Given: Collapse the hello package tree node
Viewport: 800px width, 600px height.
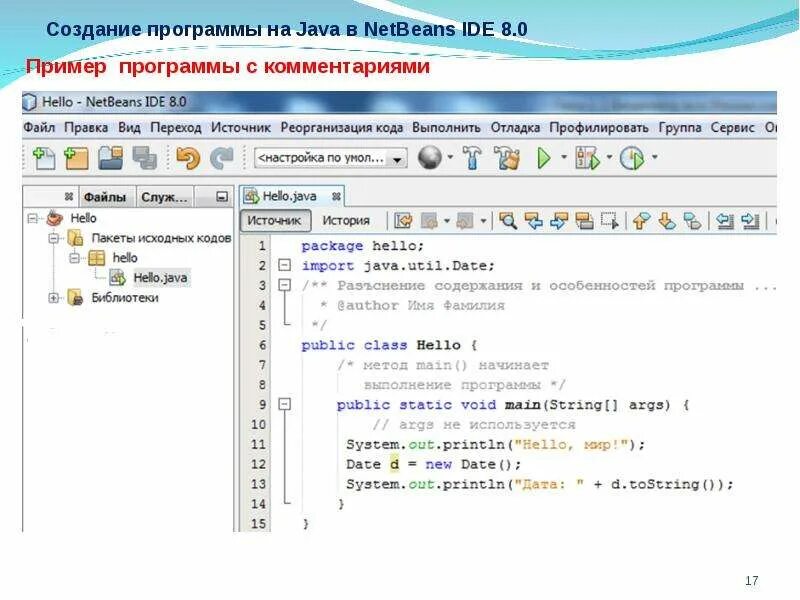Looking at the screenshot, I should pos(74,258).
